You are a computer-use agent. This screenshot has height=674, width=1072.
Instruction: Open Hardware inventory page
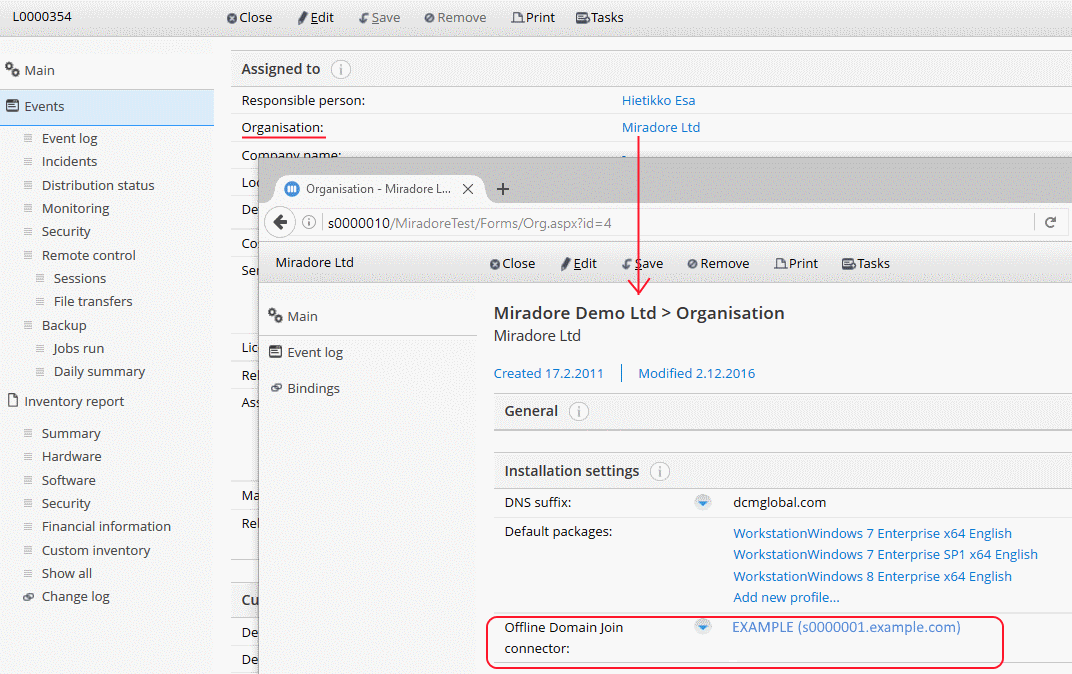pyautogui.click(x=71, y=457)
